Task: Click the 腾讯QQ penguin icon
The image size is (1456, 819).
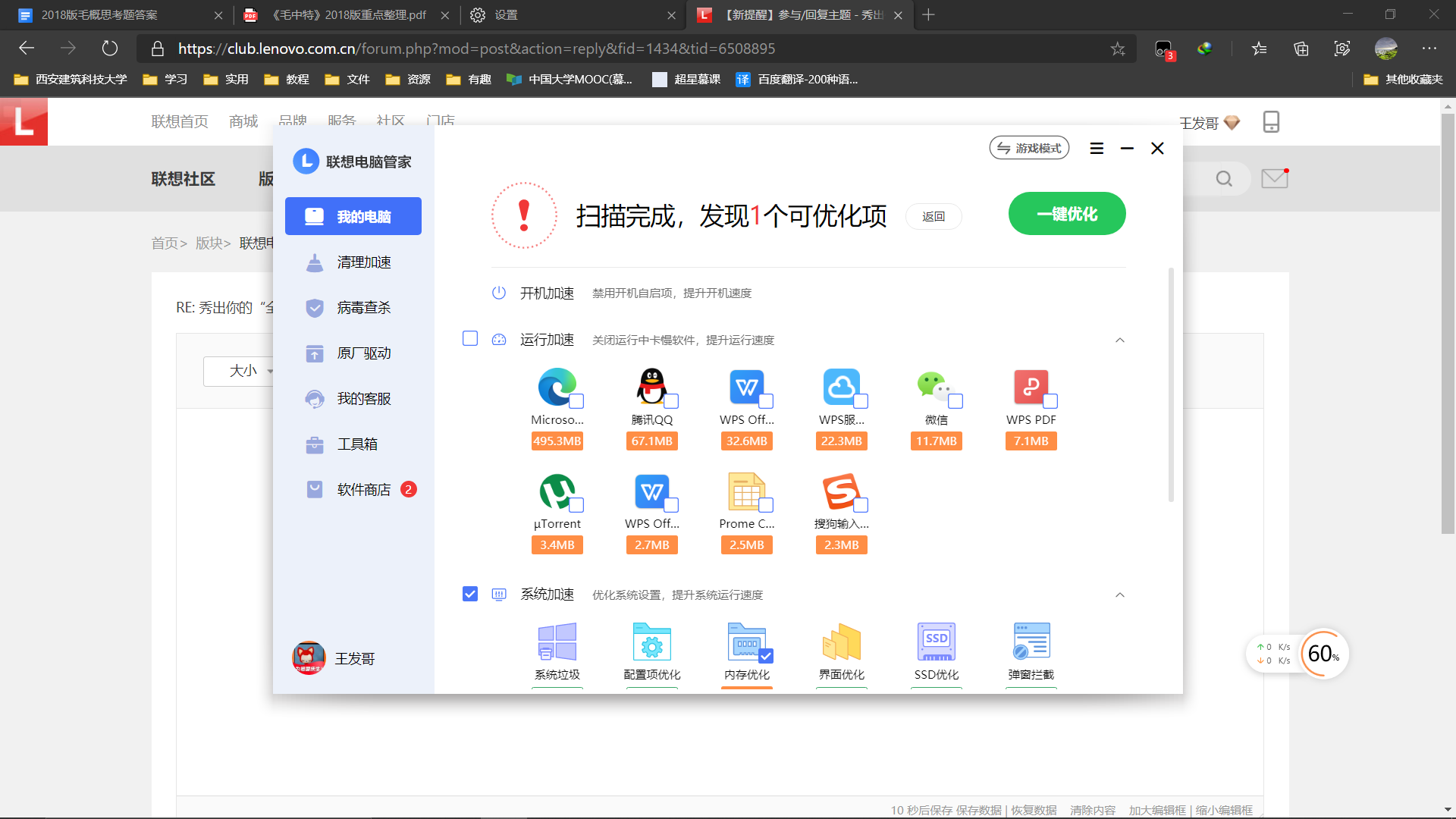Action: click(652, 387)
